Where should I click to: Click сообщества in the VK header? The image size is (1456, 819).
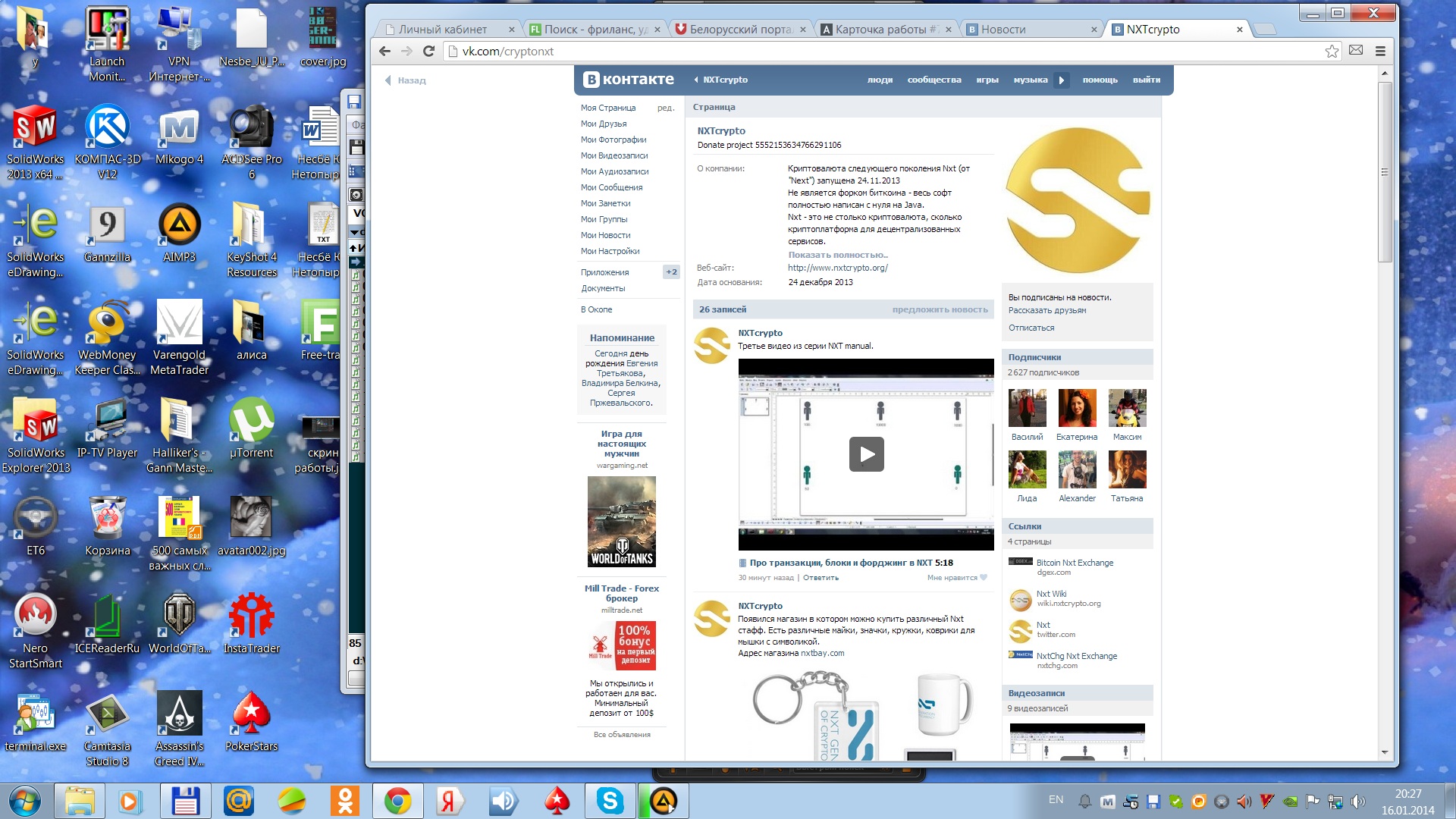pyautogui.click(x=934, y=80)
